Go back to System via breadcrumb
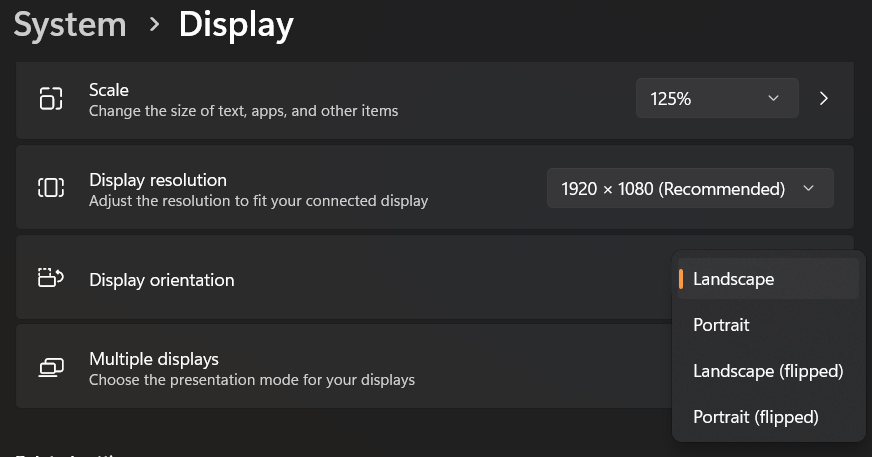The image size is (872, 457). (x=70, y=25)
